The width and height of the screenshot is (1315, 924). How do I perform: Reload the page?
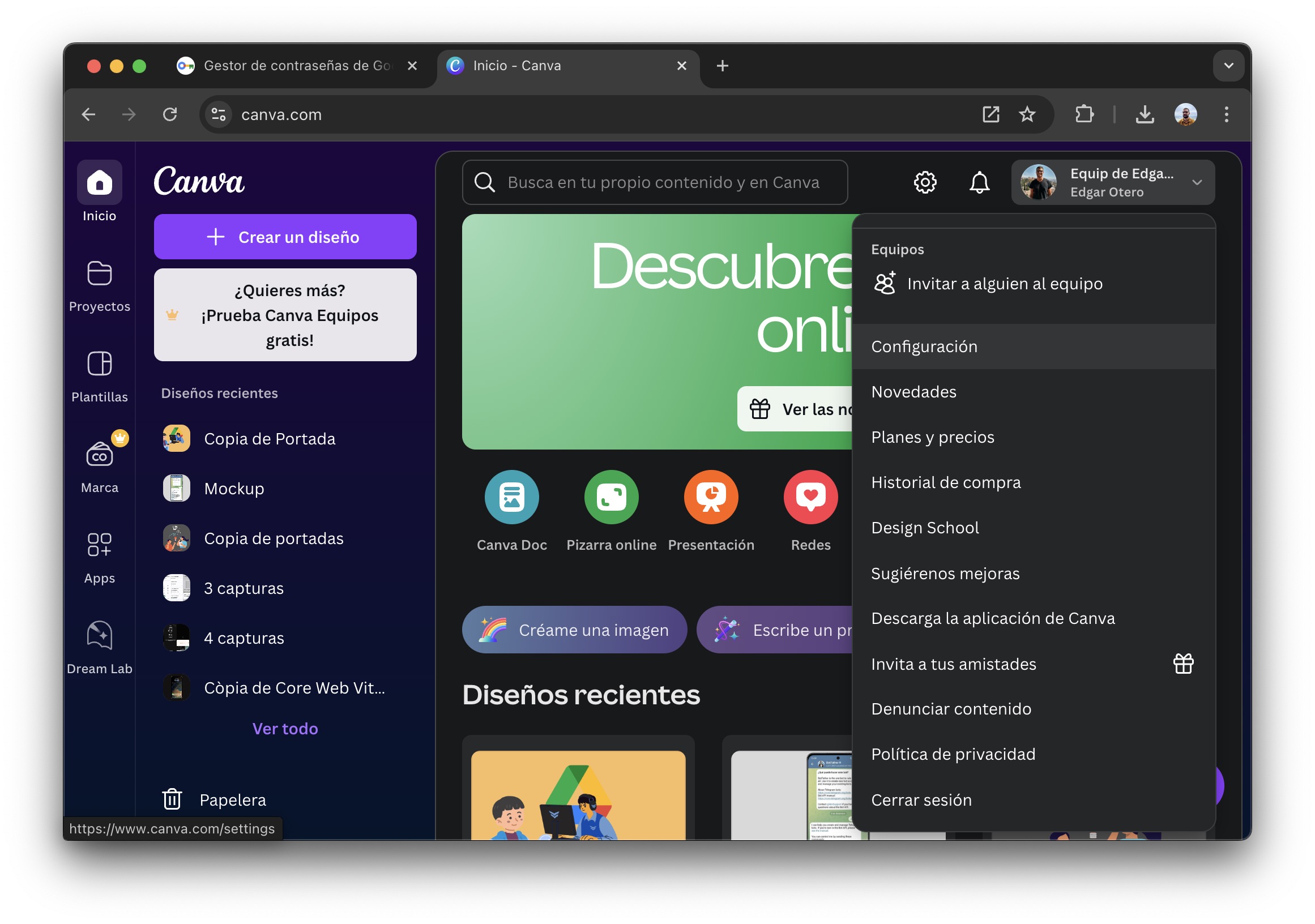pos(170,114)
